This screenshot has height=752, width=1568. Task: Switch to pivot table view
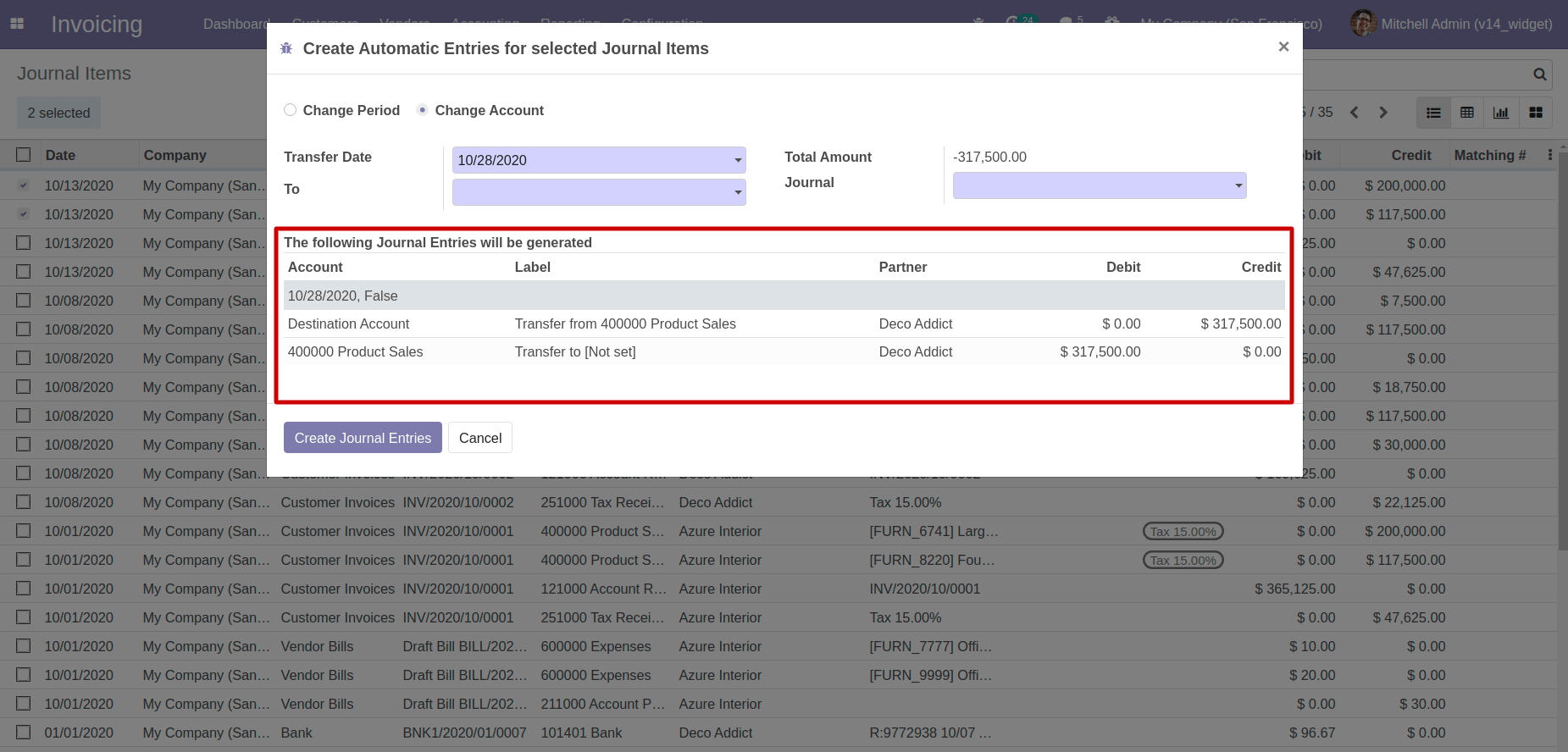[x=1467, y=113]
